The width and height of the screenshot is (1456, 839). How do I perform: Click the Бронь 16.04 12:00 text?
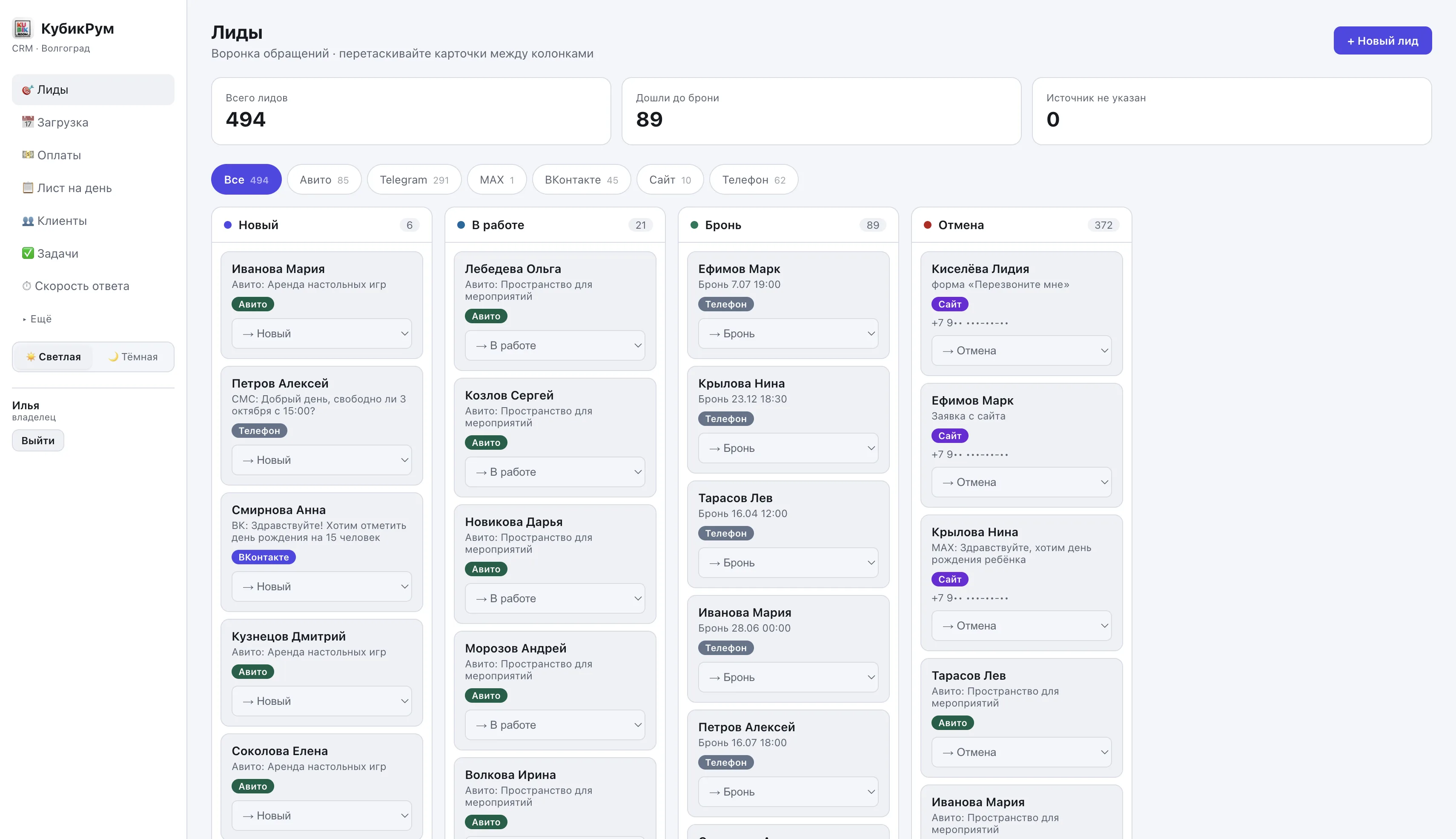point(742,514)
